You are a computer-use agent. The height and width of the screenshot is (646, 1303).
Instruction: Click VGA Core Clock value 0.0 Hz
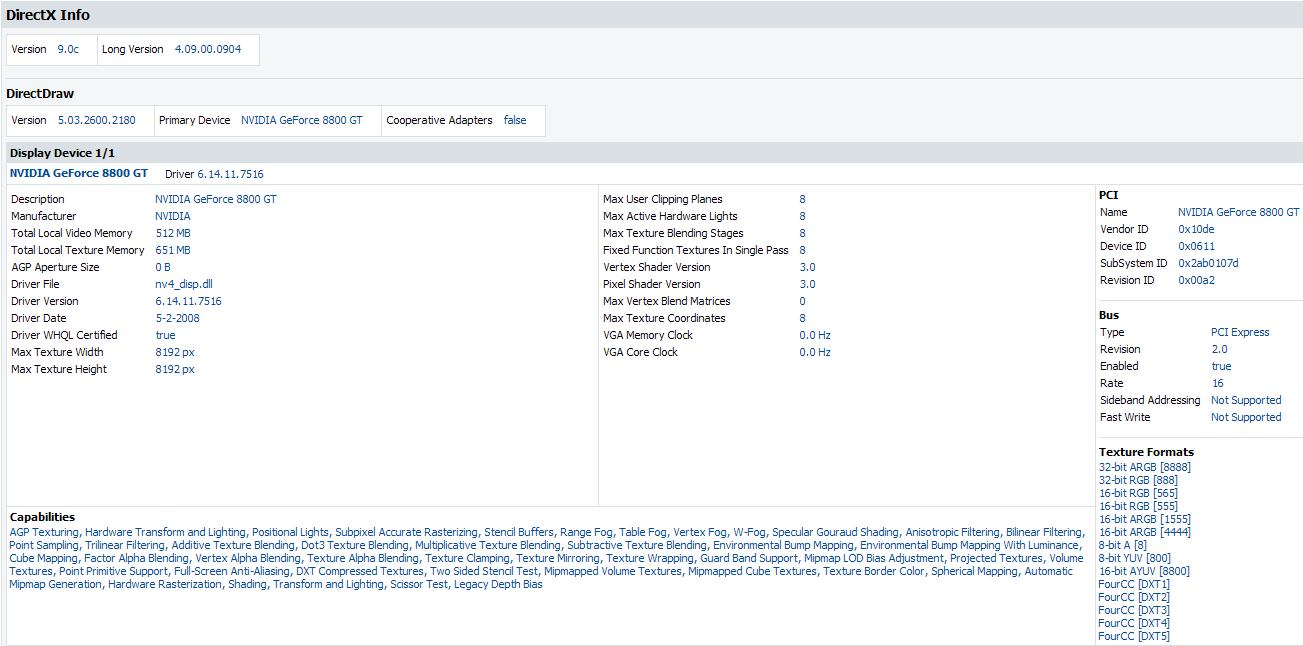click(815, 352)
